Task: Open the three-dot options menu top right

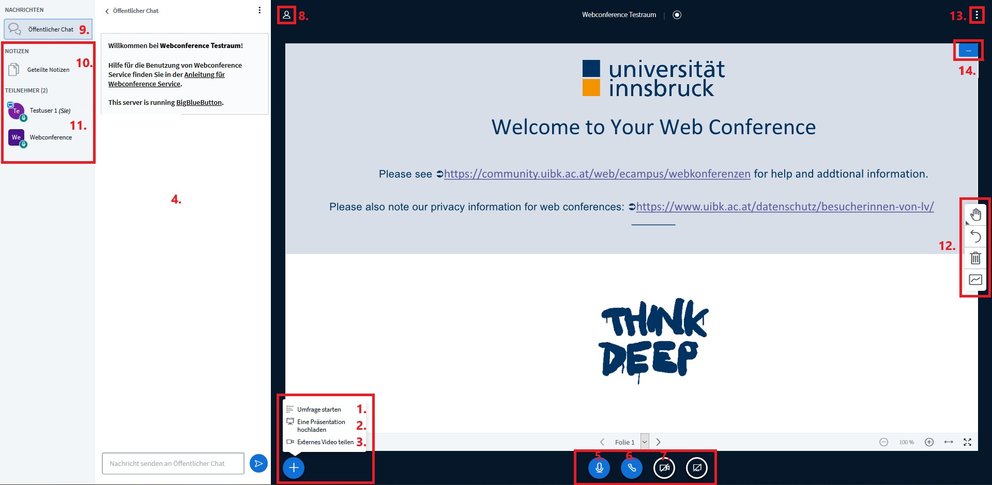Action: tap(977, 15)
